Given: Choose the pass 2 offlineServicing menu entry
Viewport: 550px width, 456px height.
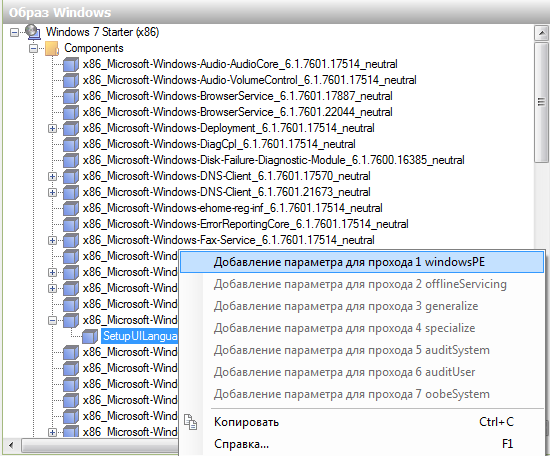Looking at the screenshot, I should (362, 284).
